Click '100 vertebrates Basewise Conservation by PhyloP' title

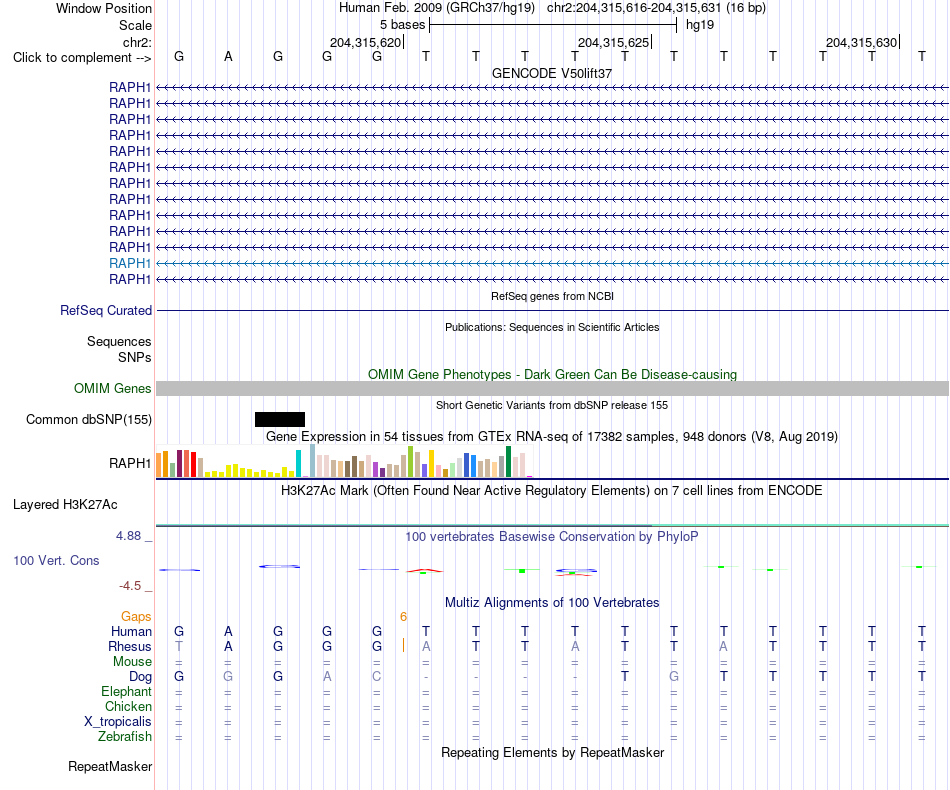pyautogui.click(x=552, y=537)
